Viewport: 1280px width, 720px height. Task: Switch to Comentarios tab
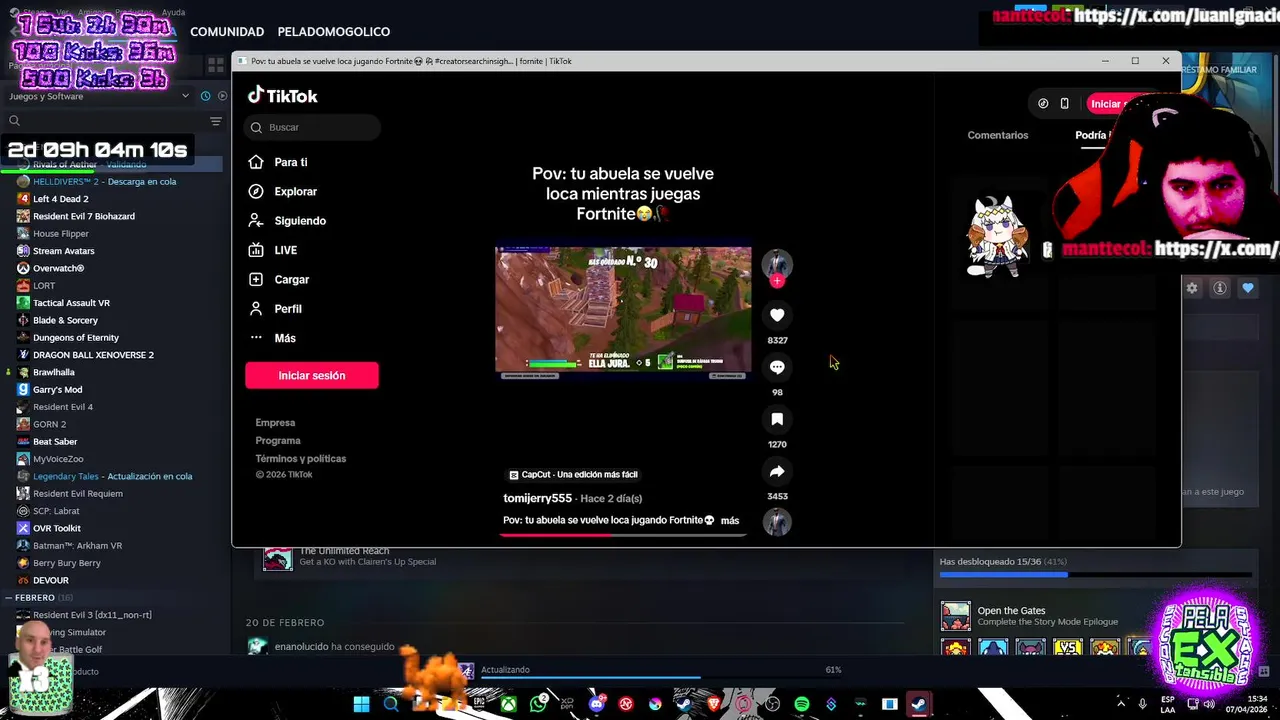(997, 135)
